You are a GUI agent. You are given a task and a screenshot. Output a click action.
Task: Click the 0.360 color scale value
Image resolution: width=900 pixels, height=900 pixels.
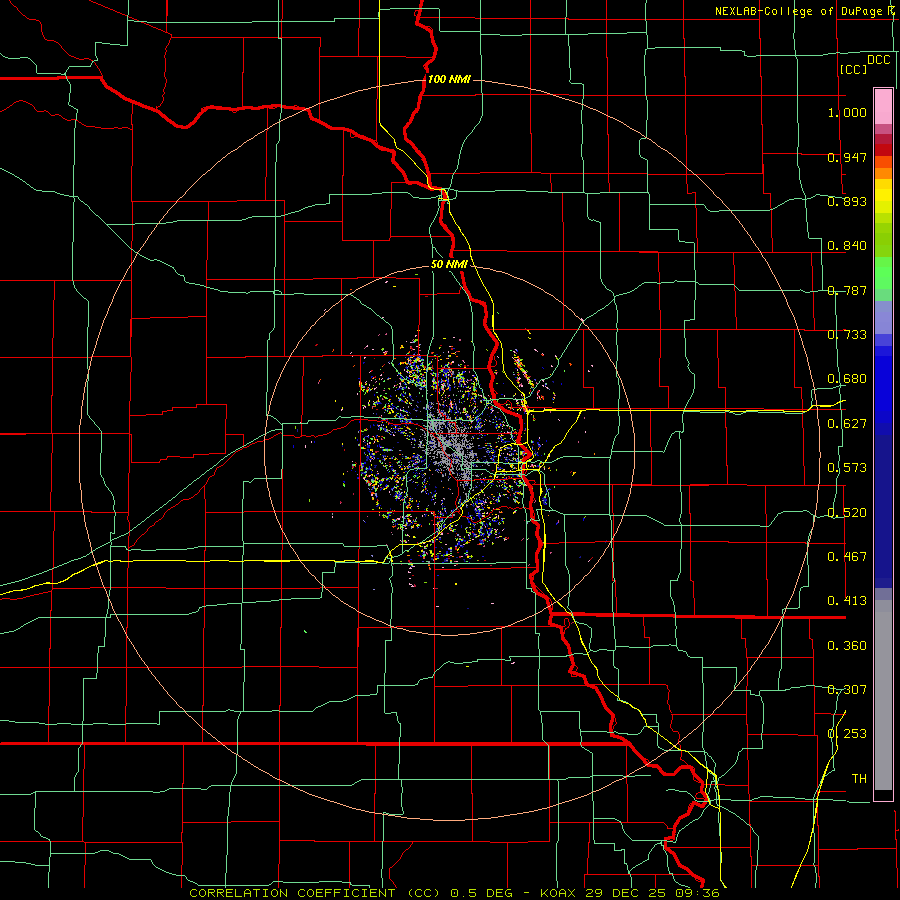[x=847, y=646]
